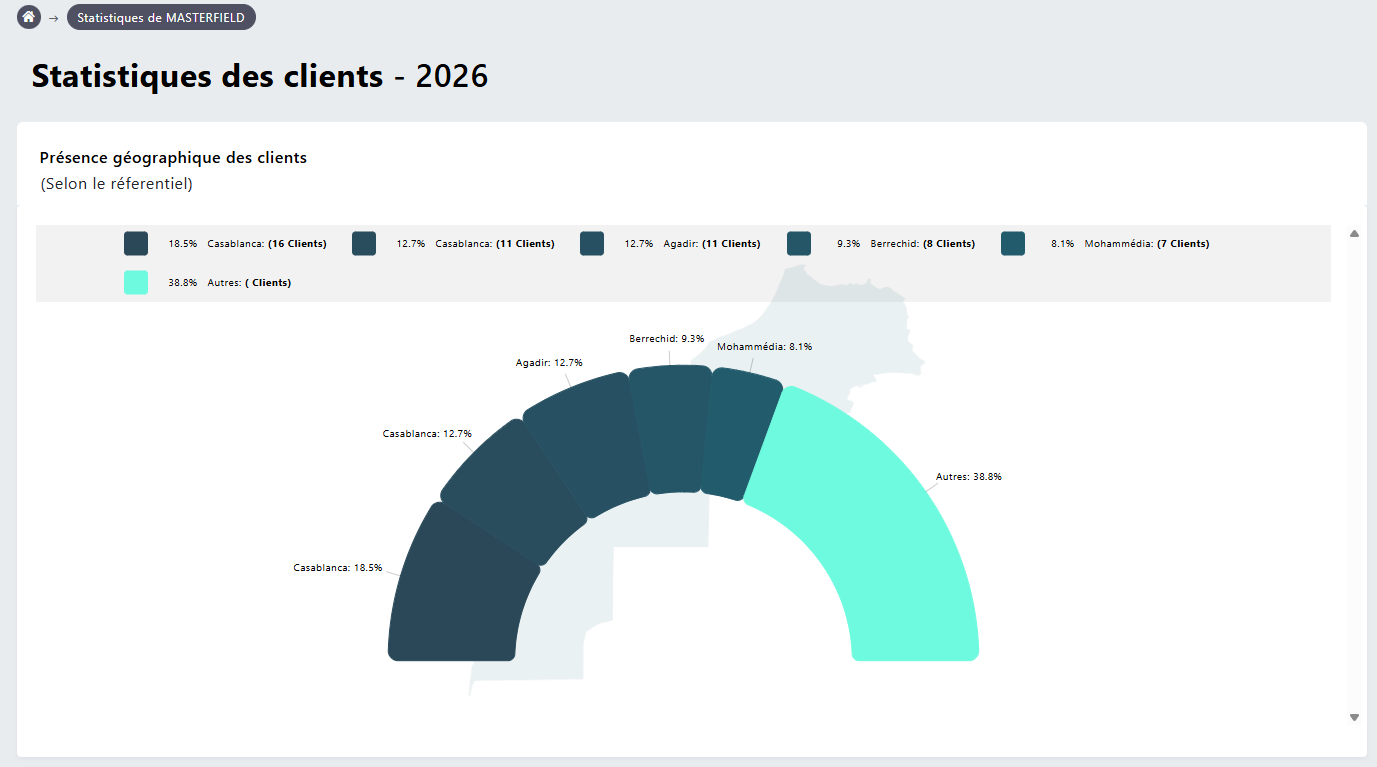The image size is (1377, 767).
Task: Click chart label "Casablanca: 18.5%"
Action: 338,568
